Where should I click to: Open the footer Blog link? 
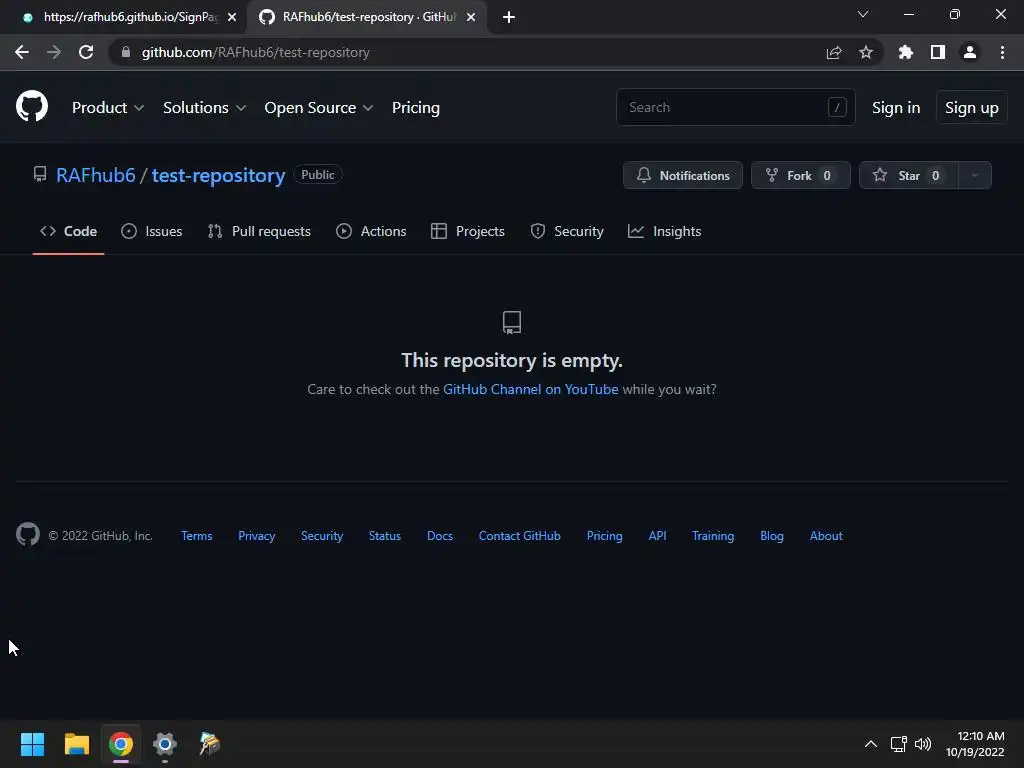(771, 536)
